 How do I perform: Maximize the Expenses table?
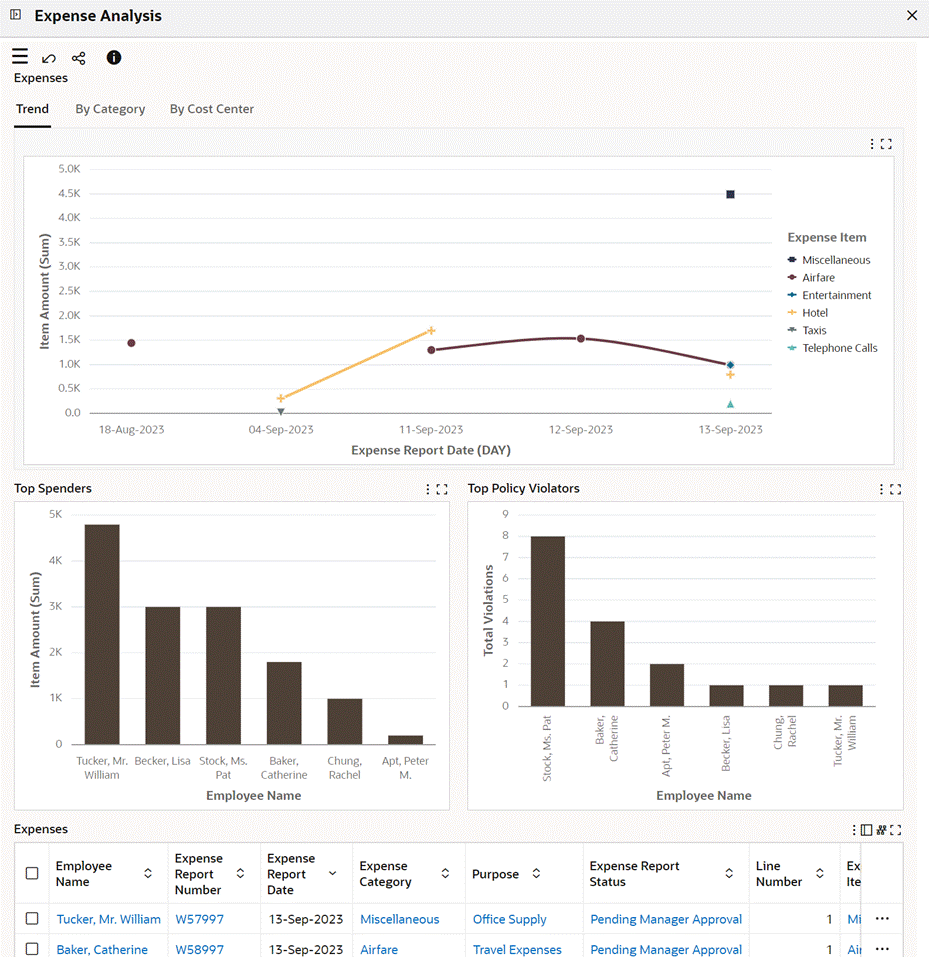(895, 830)
